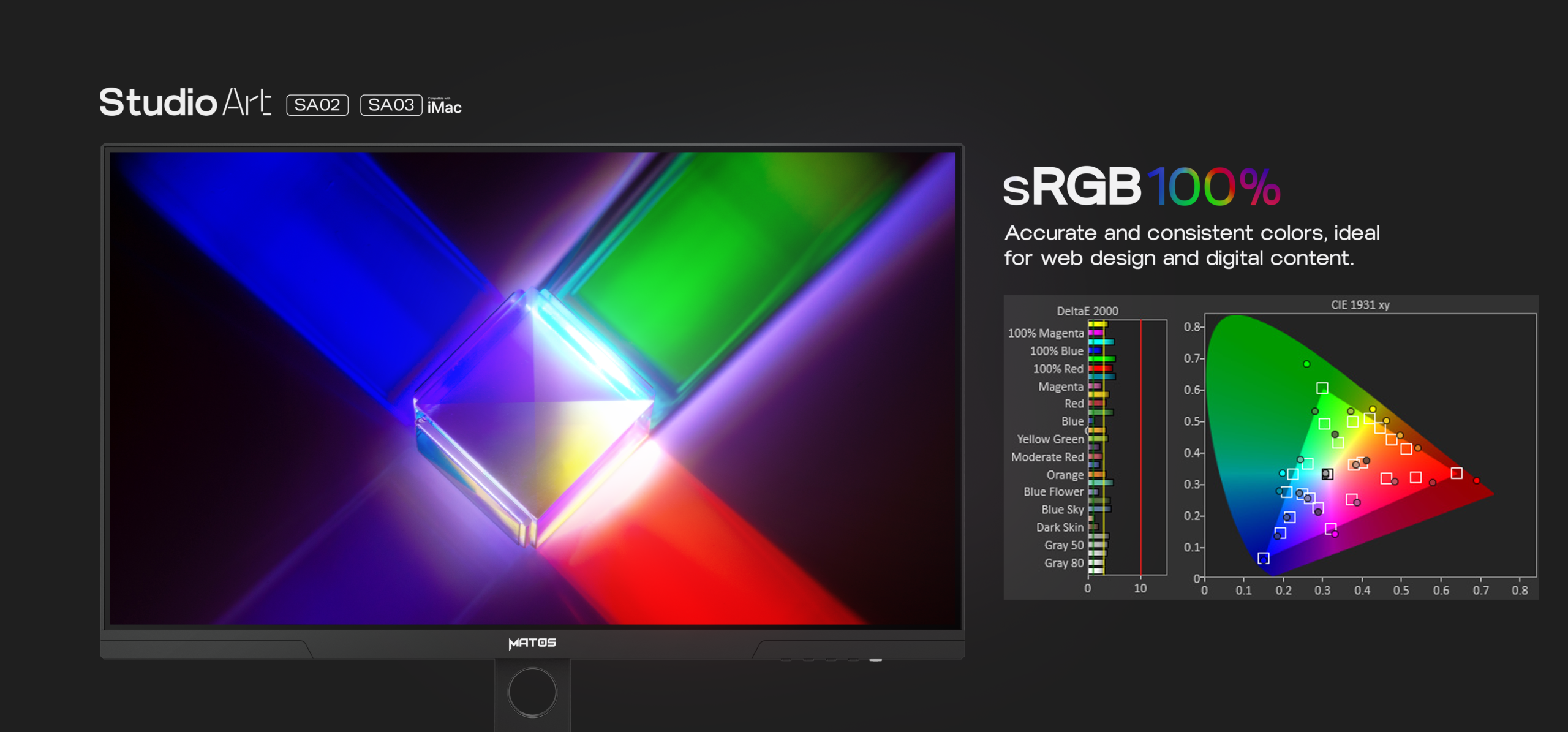This screenshot has height=732, width=1568.
Task: Click the sRGB 100% heading
Action: point(1141,187)
